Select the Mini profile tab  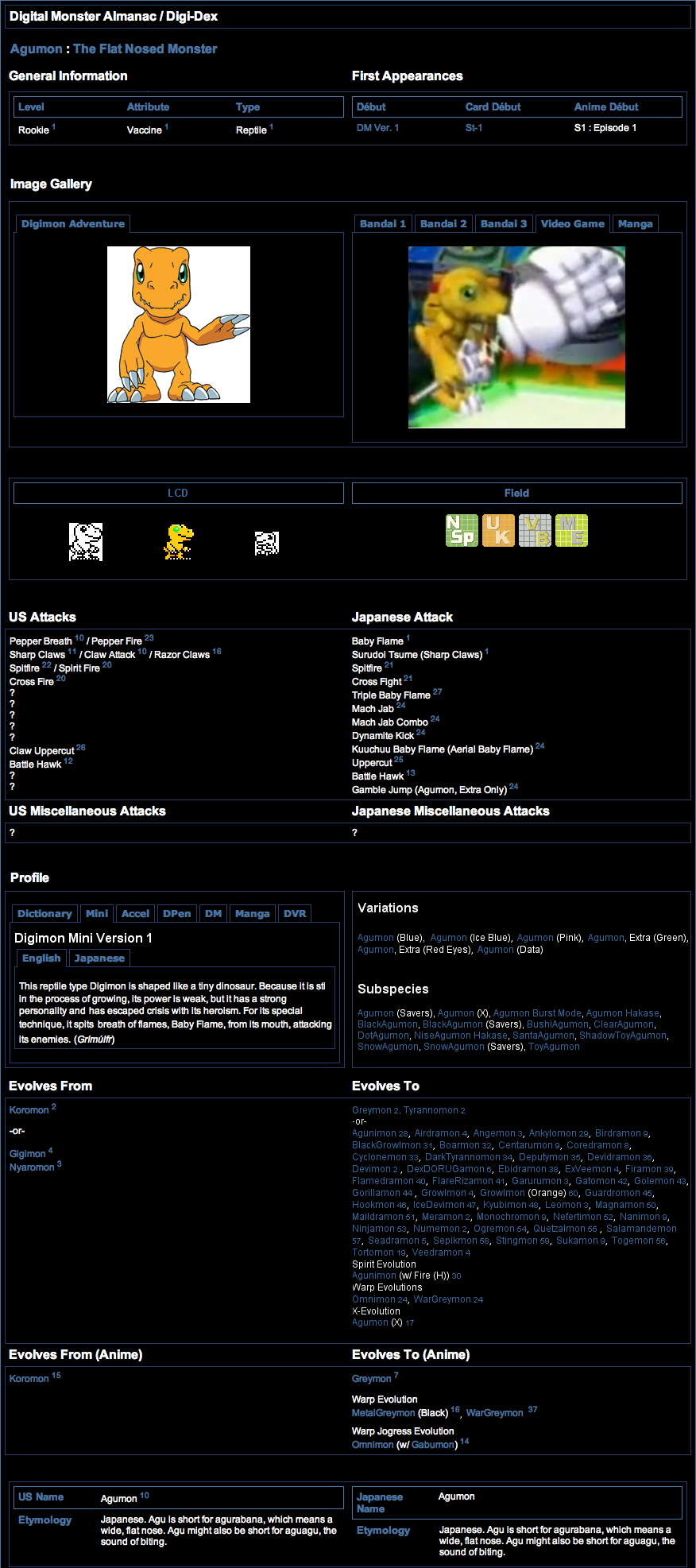pyautogui.click(x=97, y=914)
